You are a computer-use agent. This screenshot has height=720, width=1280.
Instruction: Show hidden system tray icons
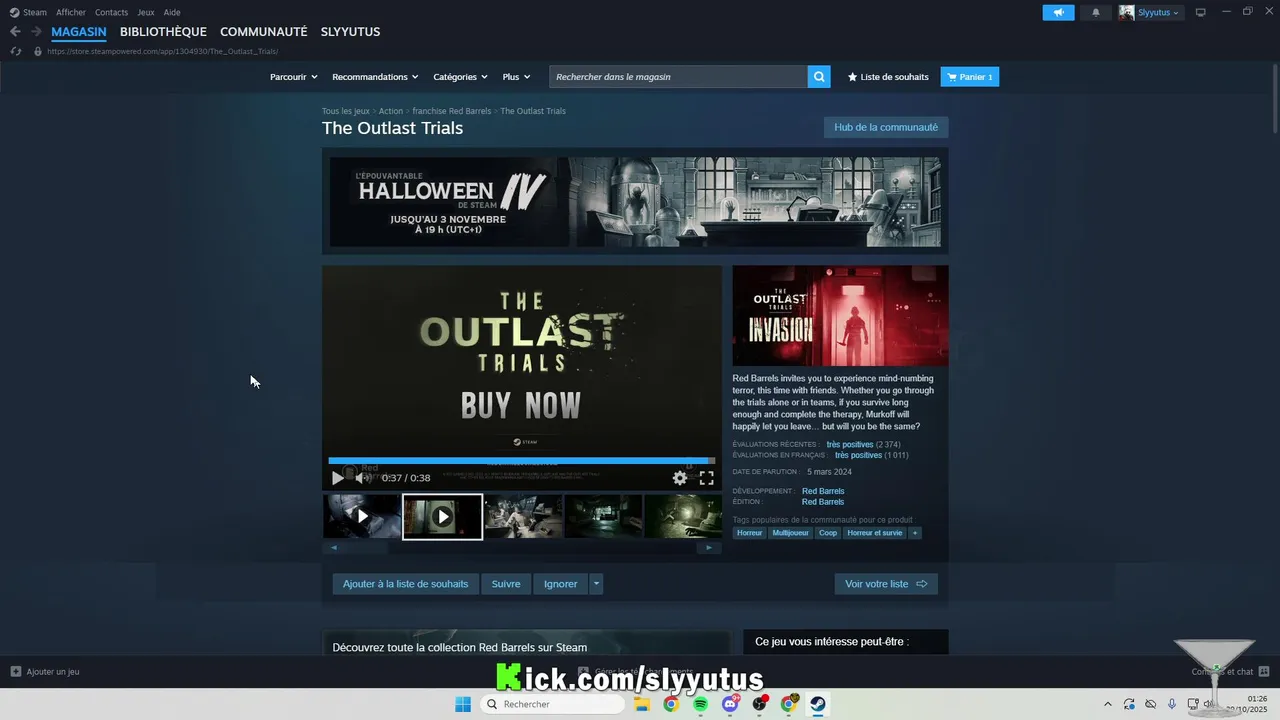1107,704
